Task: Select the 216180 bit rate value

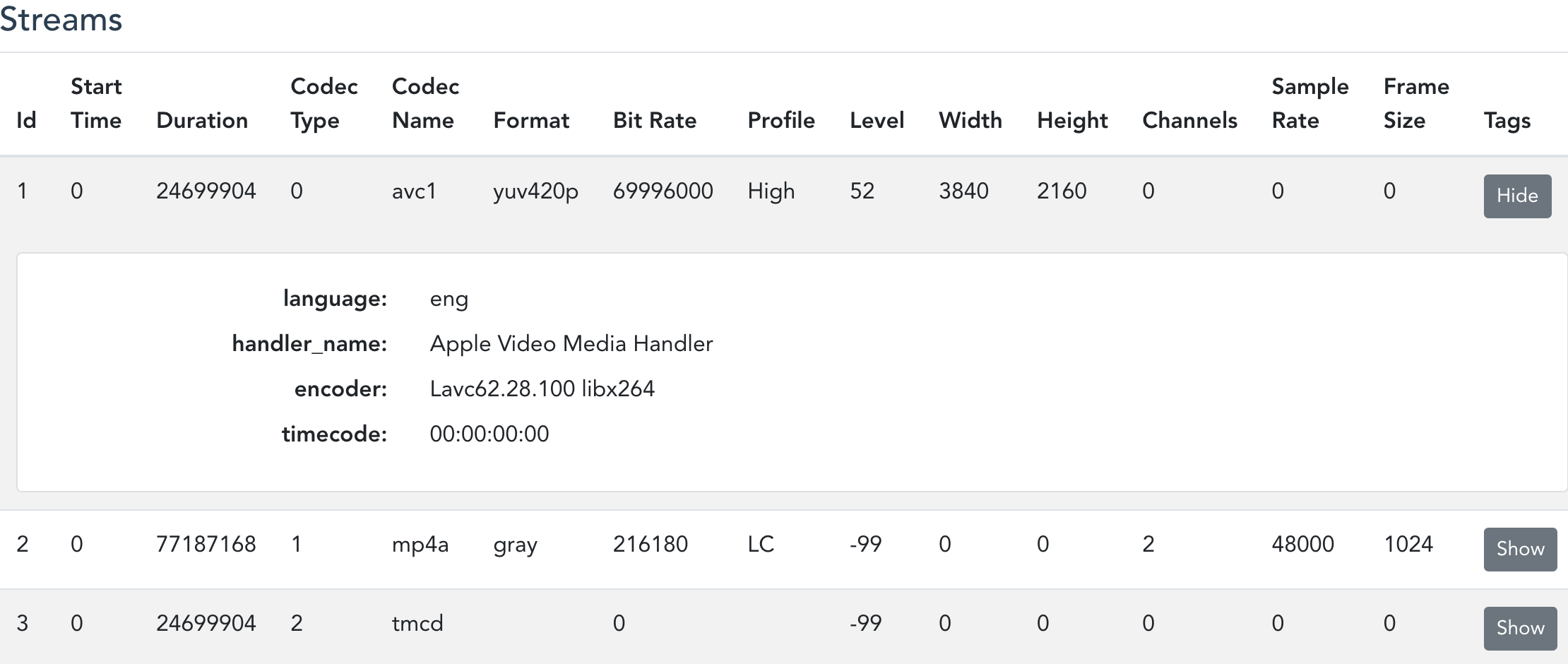Action: (650, 544)
